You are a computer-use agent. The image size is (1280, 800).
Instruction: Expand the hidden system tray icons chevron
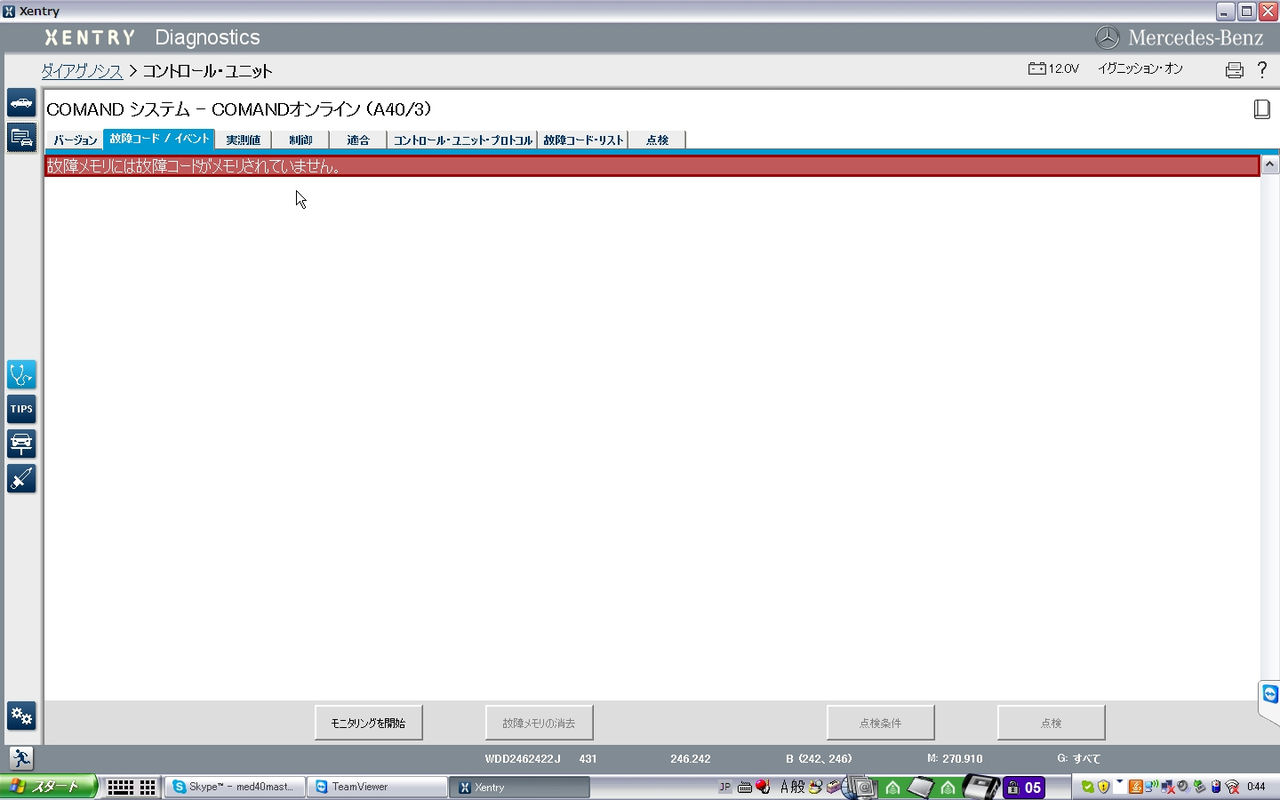tap(1119, 783)
